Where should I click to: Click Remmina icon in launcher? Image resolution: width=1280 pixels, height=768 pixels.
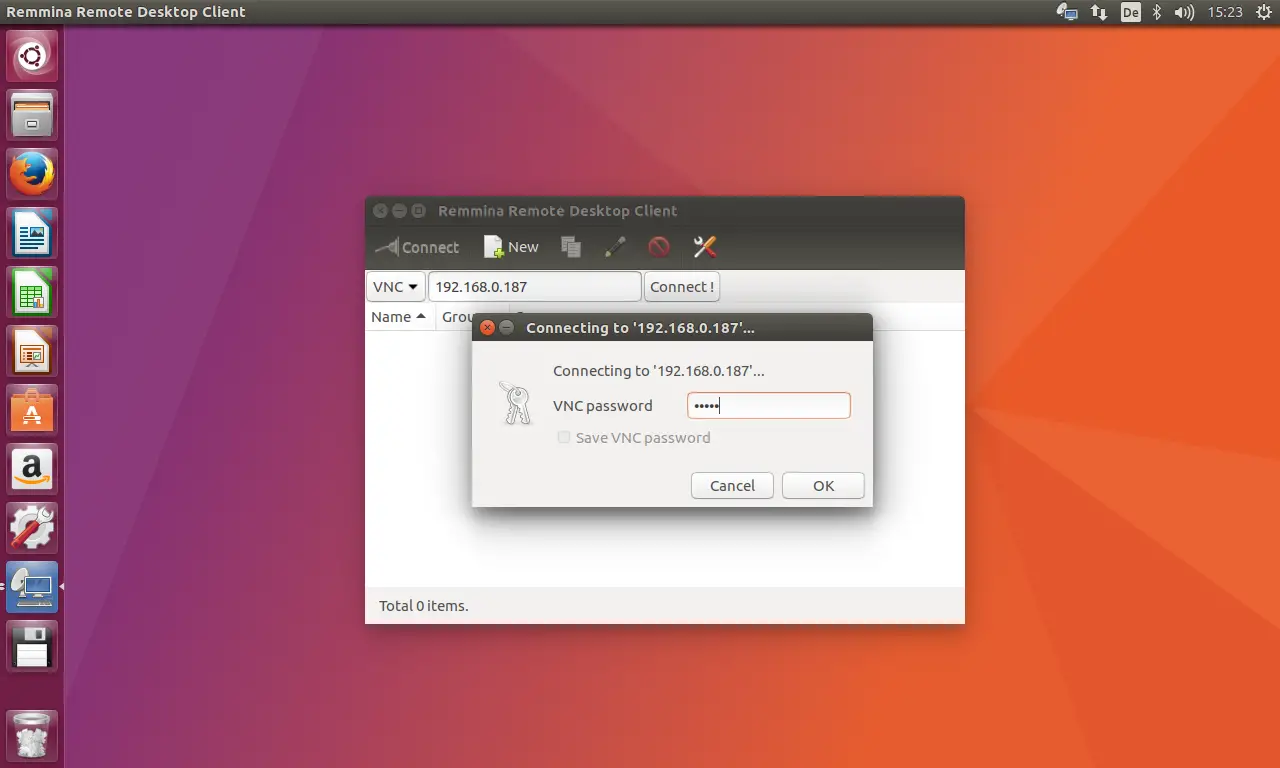(32, 587)
